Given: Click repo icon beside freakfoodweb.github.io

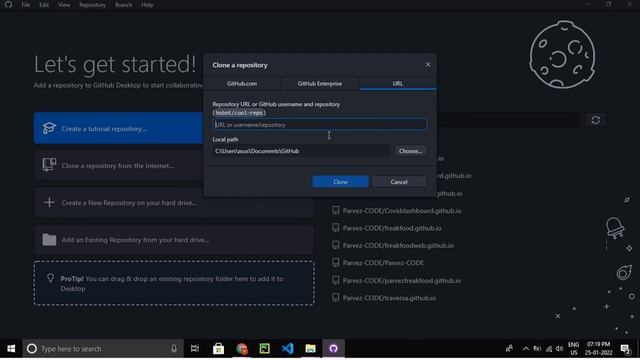Looking at the screenshot, I should (336, 245).
